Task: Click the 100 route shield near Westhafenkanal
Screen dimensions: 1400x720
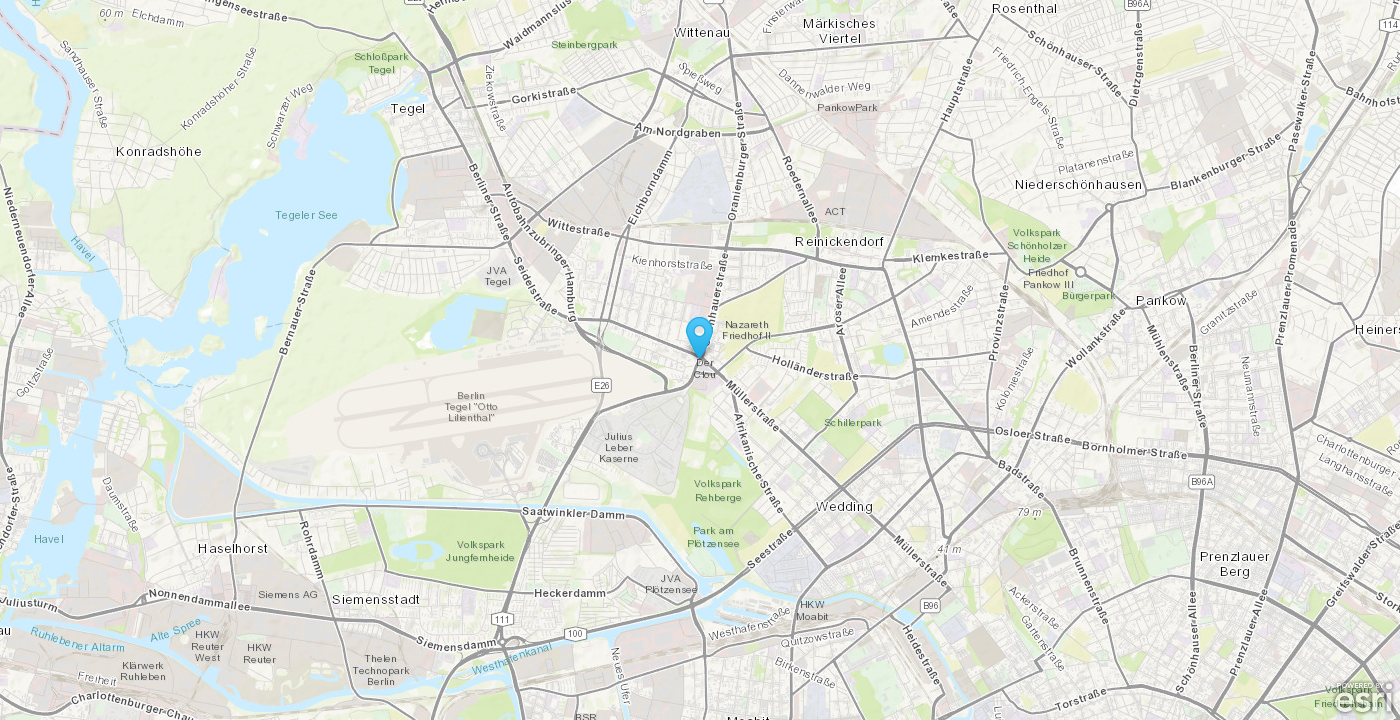Action: [x=574, y=634]
